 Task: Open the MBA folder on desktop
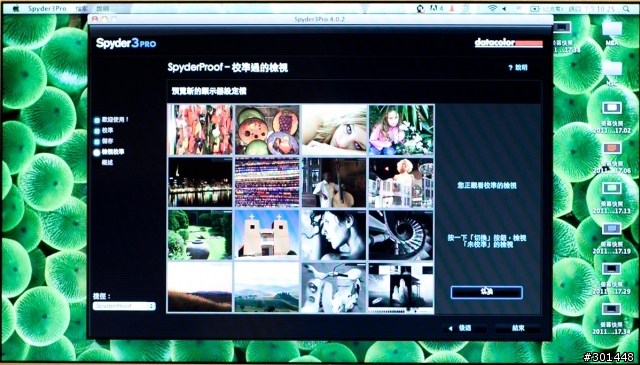612,33
